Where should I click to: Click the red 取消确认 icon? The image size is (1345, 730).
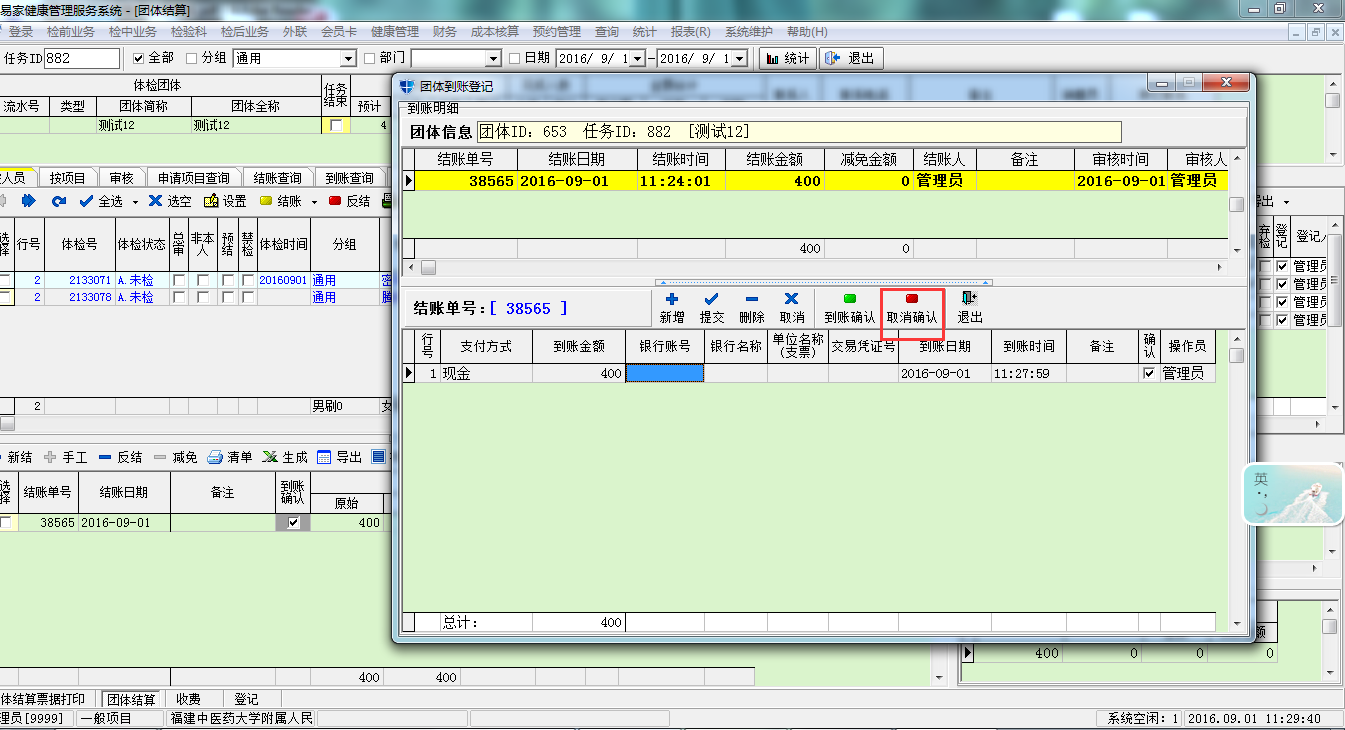click(911, 298)
